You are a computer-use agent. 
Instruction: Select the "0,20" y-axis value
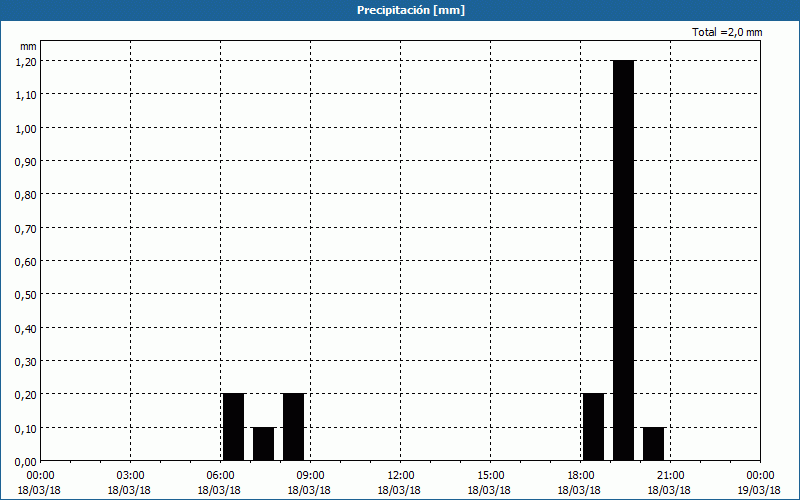26,395
